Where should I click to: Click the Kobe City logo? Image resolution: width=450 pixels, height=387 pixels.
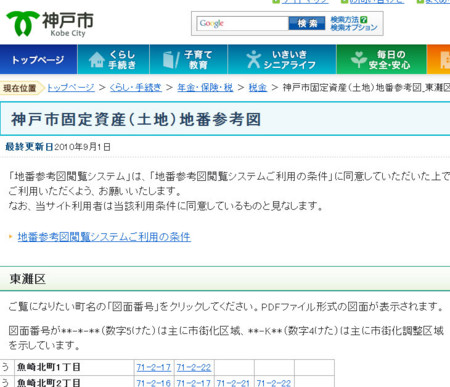tap(50, 24)
